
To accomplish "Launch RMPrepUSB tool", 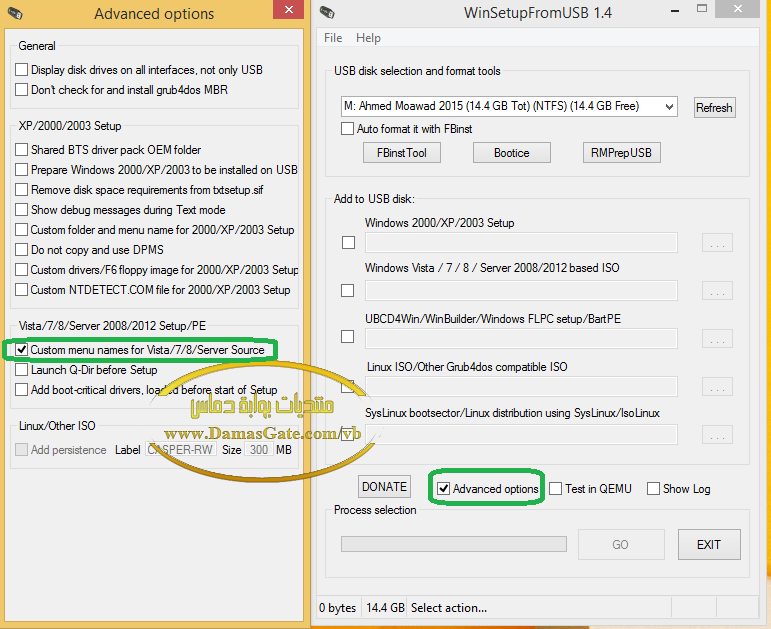I will (621, 153).
